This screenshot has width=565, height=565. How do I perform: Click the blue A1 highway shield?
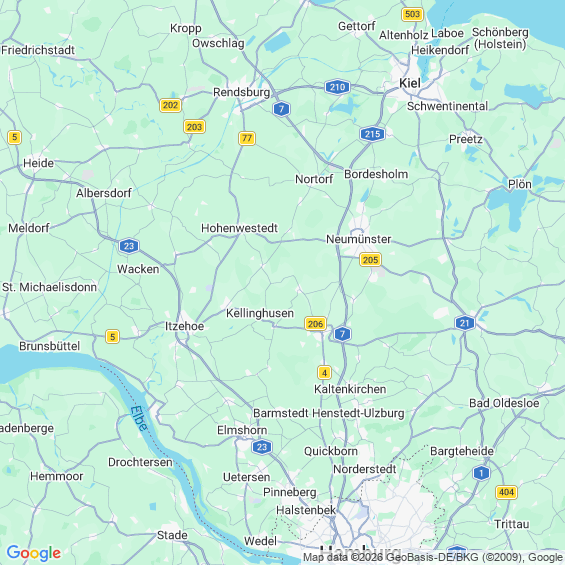click(481, 473)
